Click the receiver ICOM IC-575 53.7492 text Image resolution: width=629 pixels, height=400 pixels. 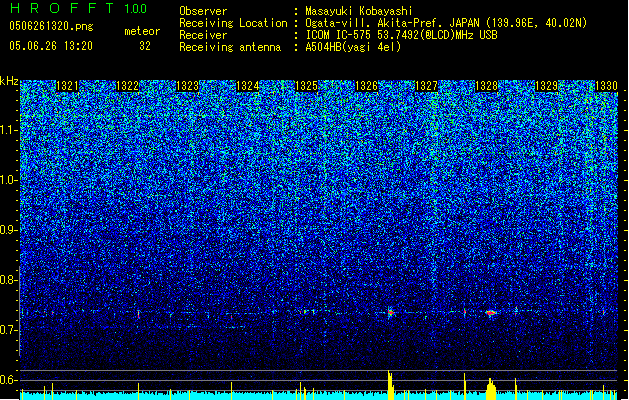coord(401,35)
